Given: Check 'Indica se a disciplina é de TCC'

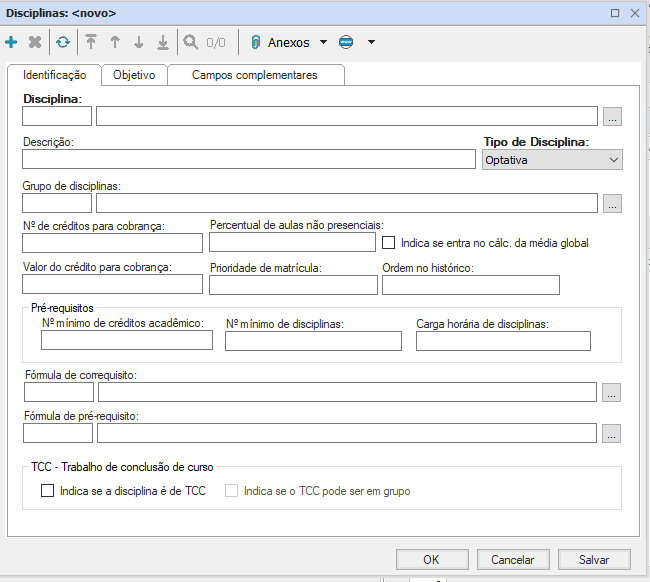Looking at the screenshot, I should coord(47,491).
